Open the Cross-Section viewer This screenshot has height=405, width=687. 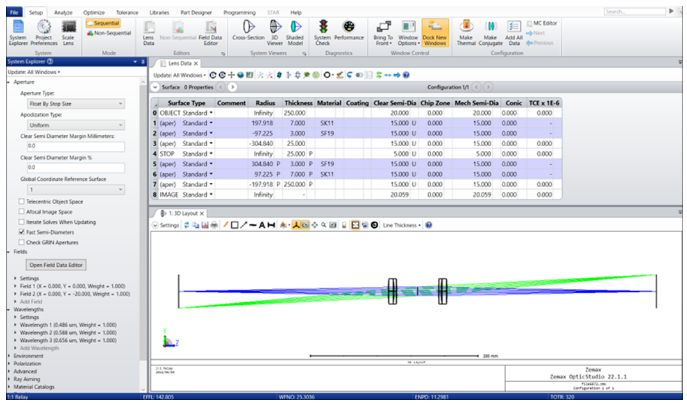248,31
